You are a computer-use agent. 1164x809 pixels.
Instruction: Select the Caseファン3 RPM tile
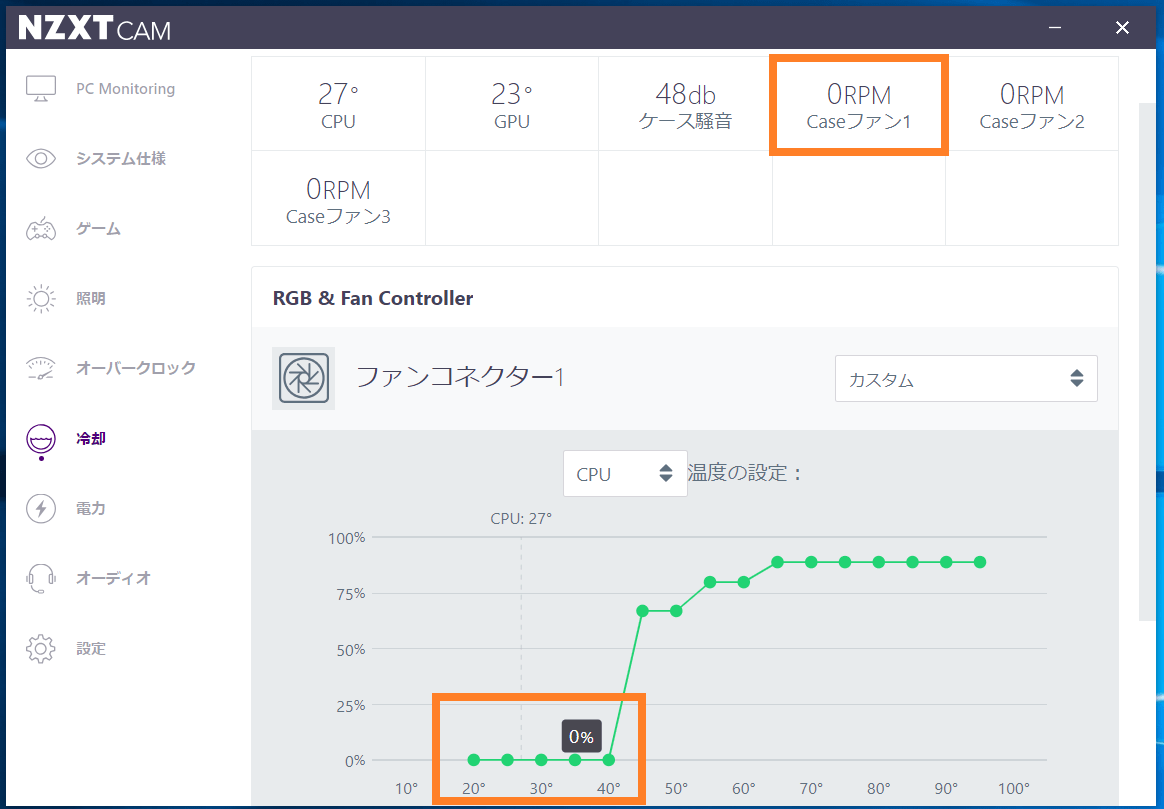coord(339,199)
